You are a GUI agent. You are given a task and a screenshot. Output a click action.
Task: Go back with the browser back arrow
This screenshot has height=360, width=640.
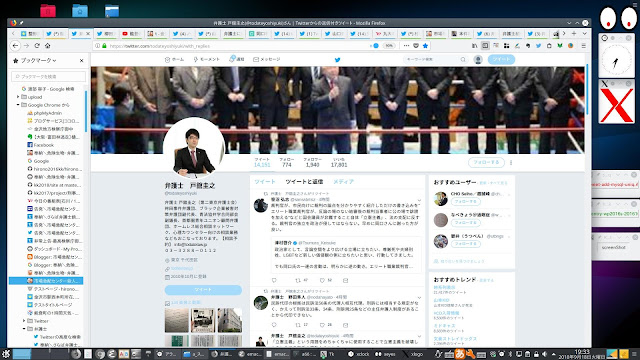pos(16,46)
